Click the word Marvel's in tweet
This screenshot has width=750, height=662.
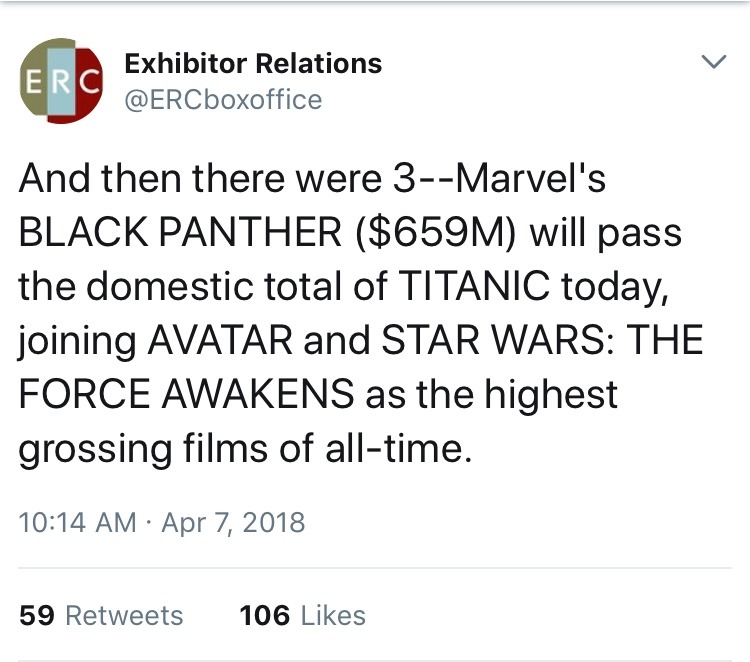tap(530, 178)
